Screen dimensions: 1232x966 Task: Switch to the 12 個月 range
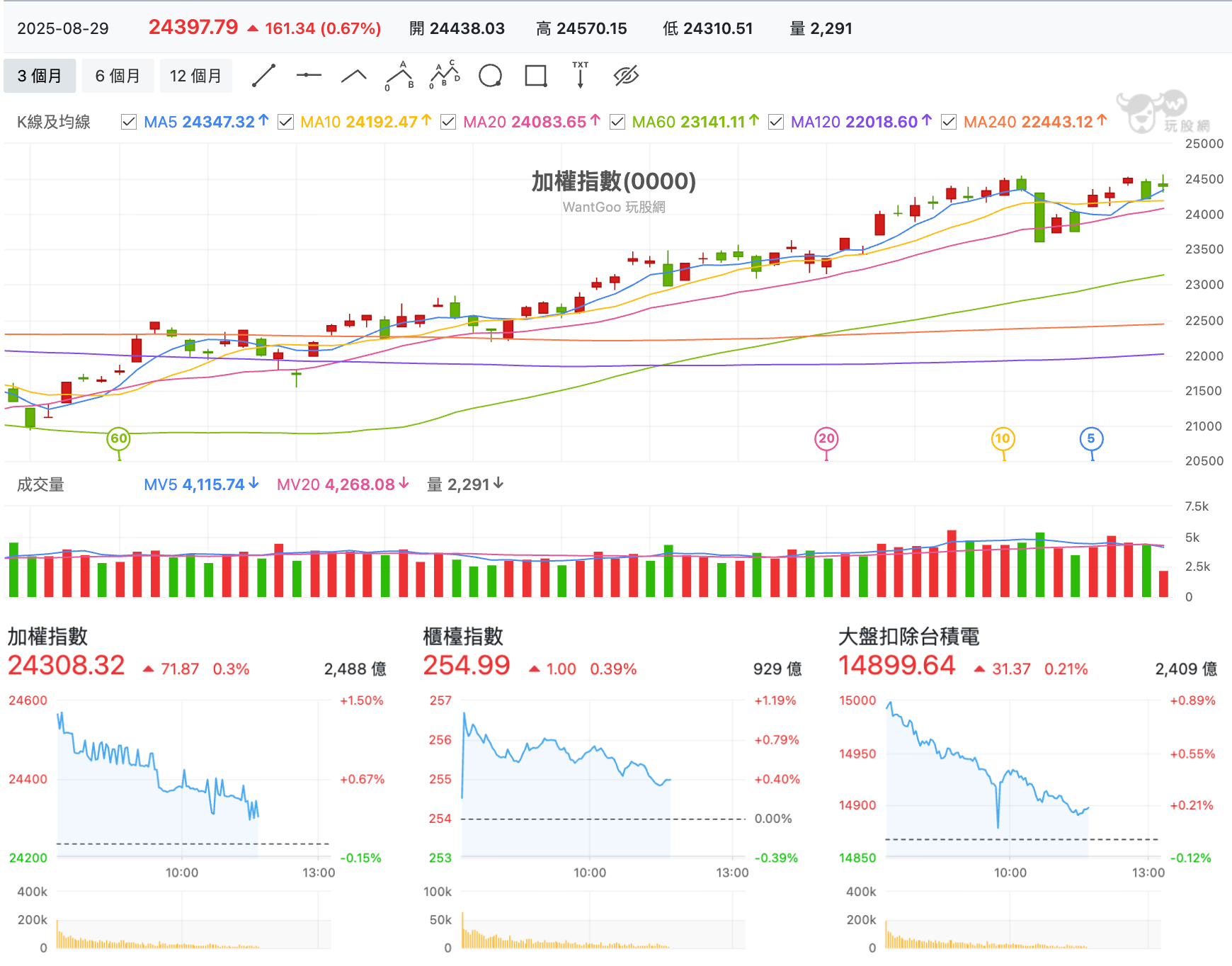[x=195, y=76]
